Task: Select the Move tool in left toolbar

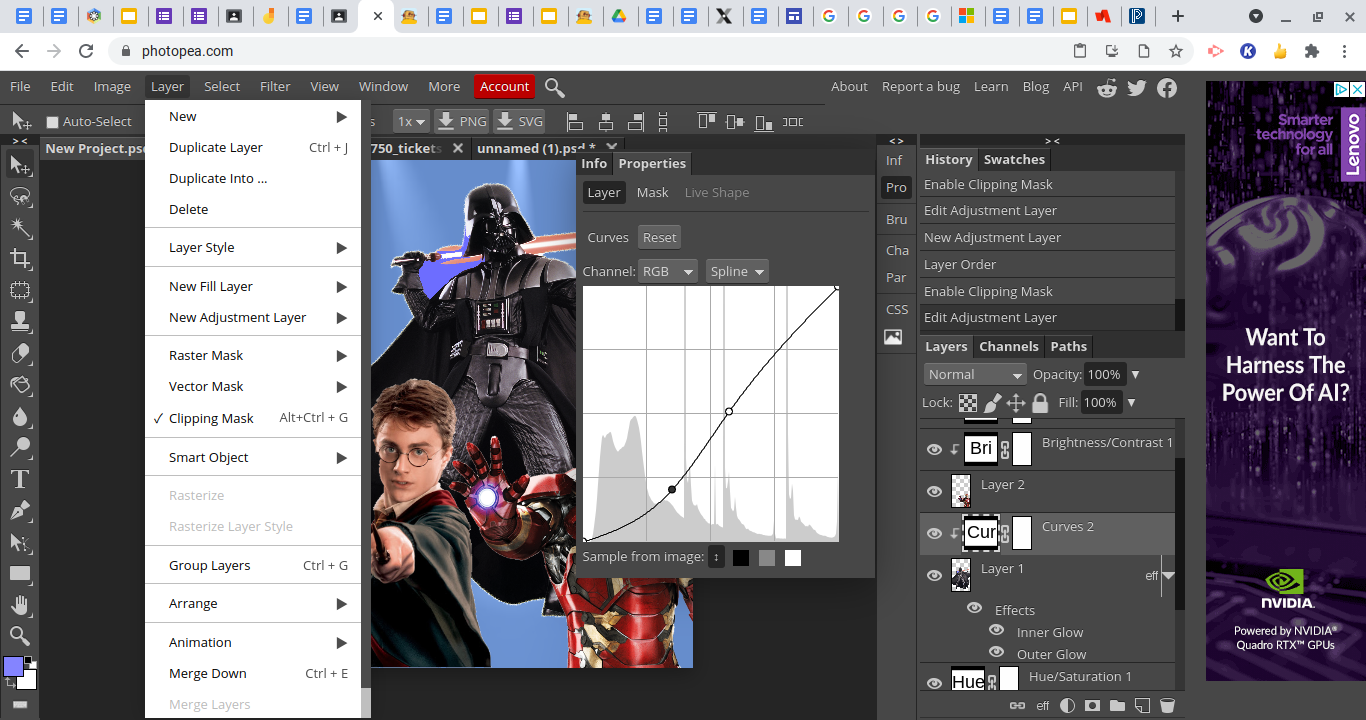Action: pyautogui.click(x=20, y=165)
